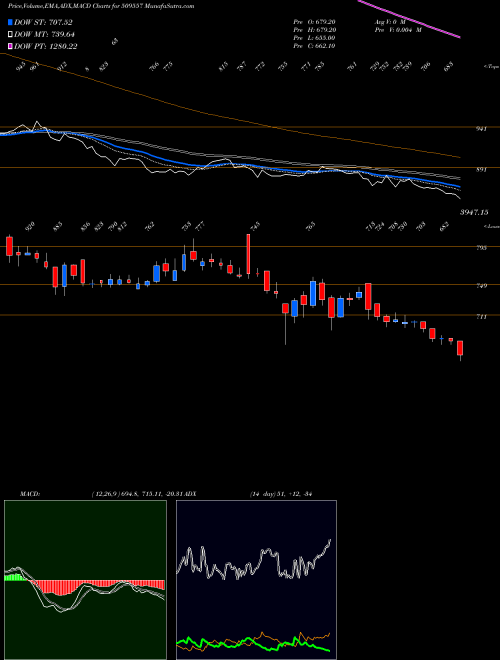Click the magenta long-term trend line

click(x=408, y=19)
